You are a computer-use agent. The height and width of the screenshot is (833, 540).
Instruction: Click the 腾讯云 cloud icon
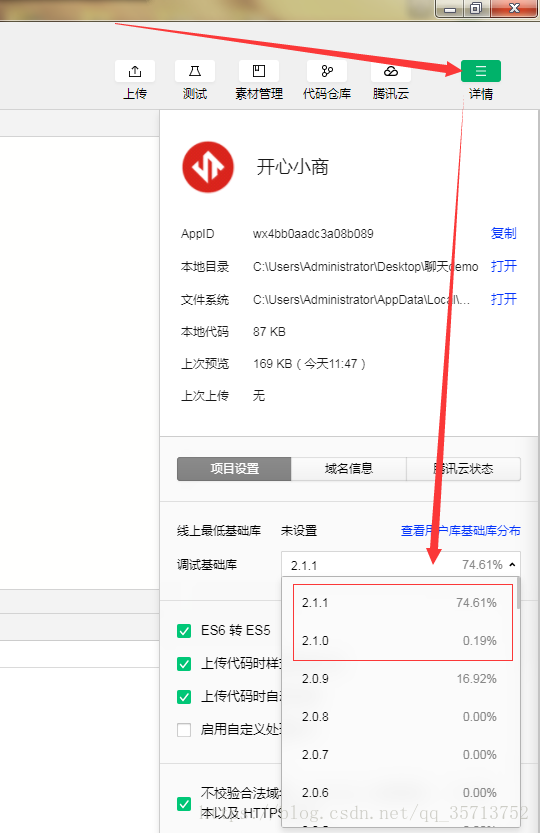click(391, 71)
